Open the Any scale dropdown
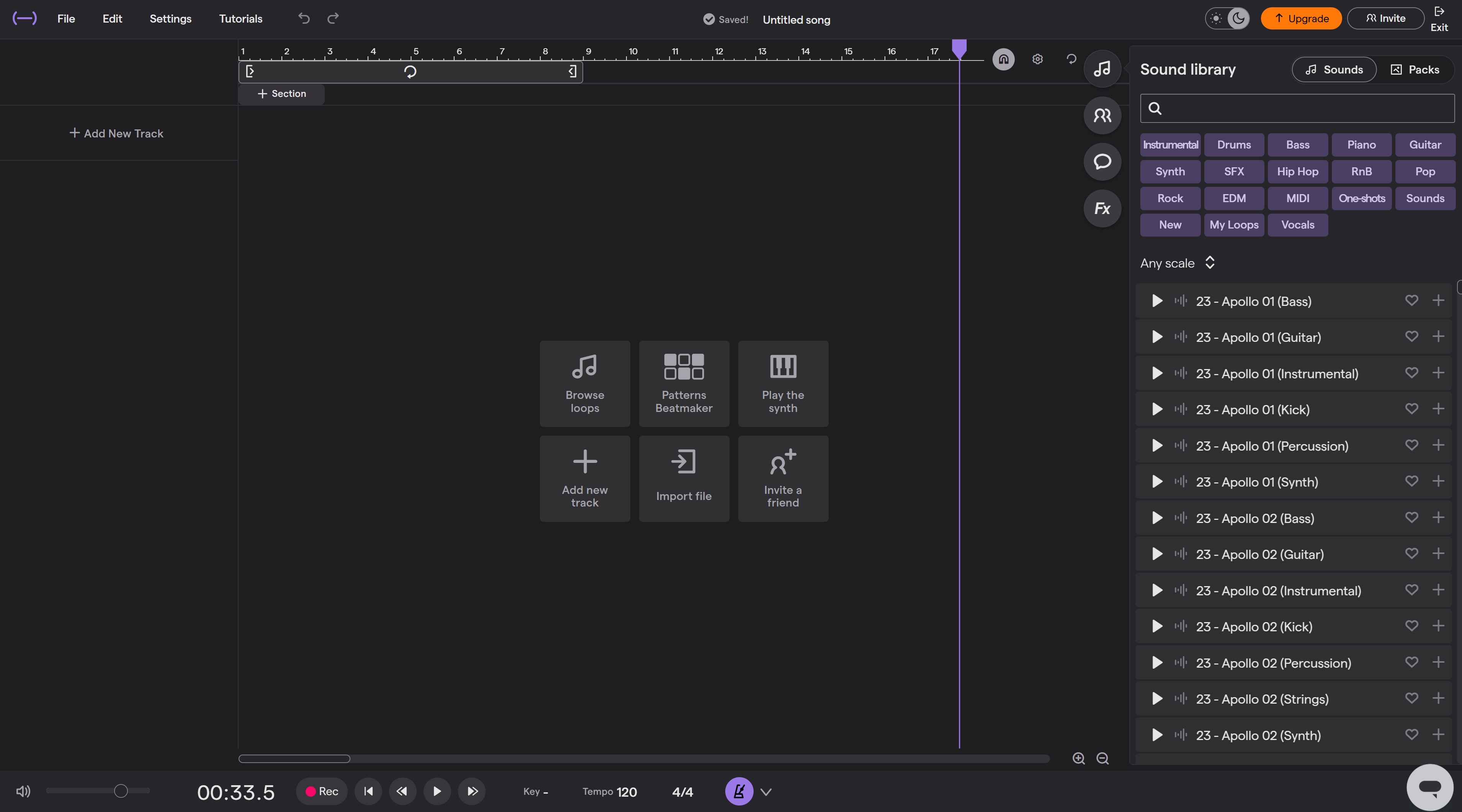 coord(1177,263)
